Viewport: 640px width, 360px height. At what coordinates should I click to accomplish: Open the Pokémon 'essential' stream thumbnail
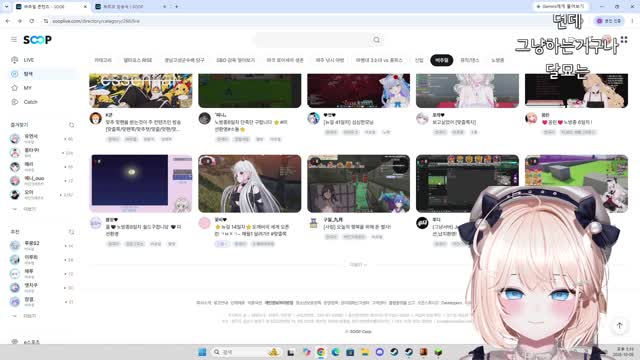[x=141, y=91]
